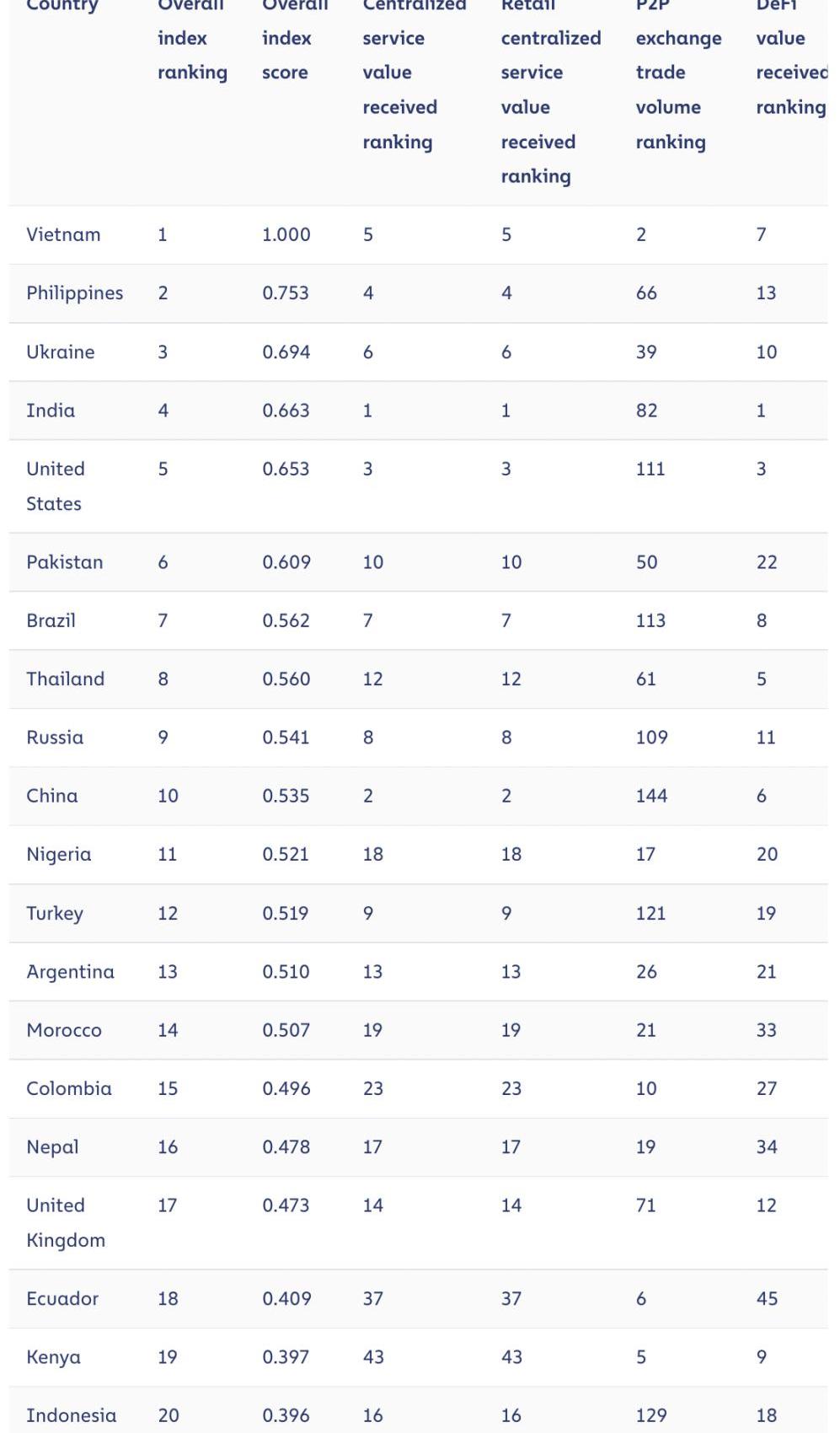Select Indonesia's P2P ranking value 129
The height and width of the screenshot is (1433, 840).
point(650,1416)
